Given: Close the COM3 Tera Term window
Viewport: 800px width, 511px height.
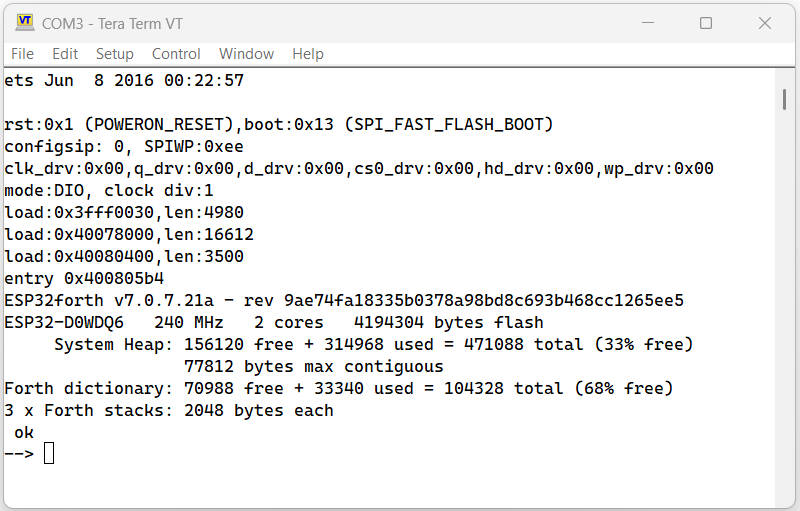Looking at the screenshot, I should click(x=764, y=23).
